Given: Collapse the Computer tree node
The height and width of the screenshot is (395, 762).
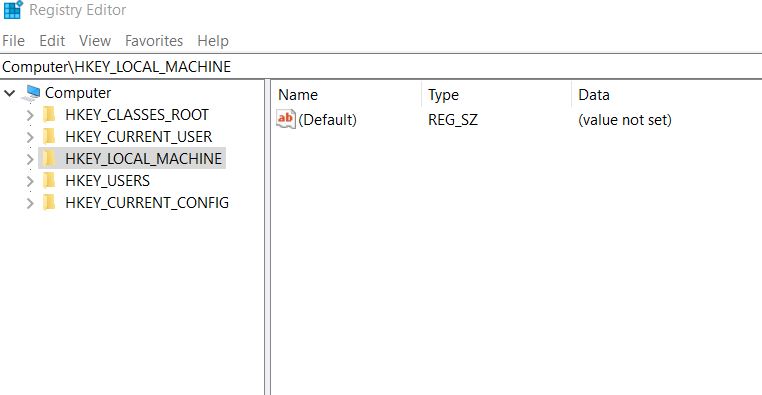Looking at the screenshot, I should click(10, 93).
